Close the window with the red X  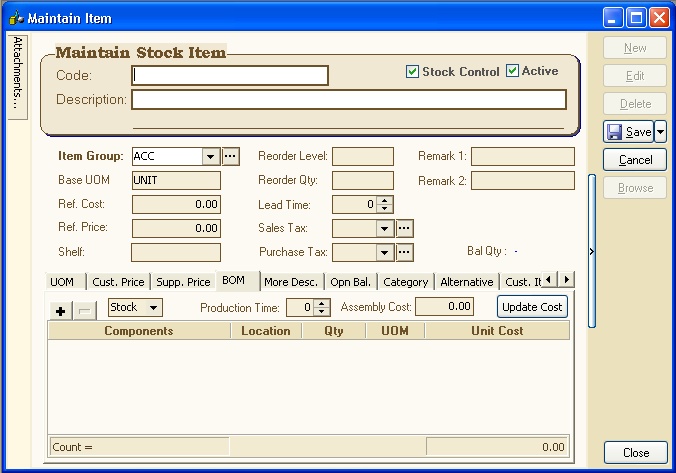[660, 18]
